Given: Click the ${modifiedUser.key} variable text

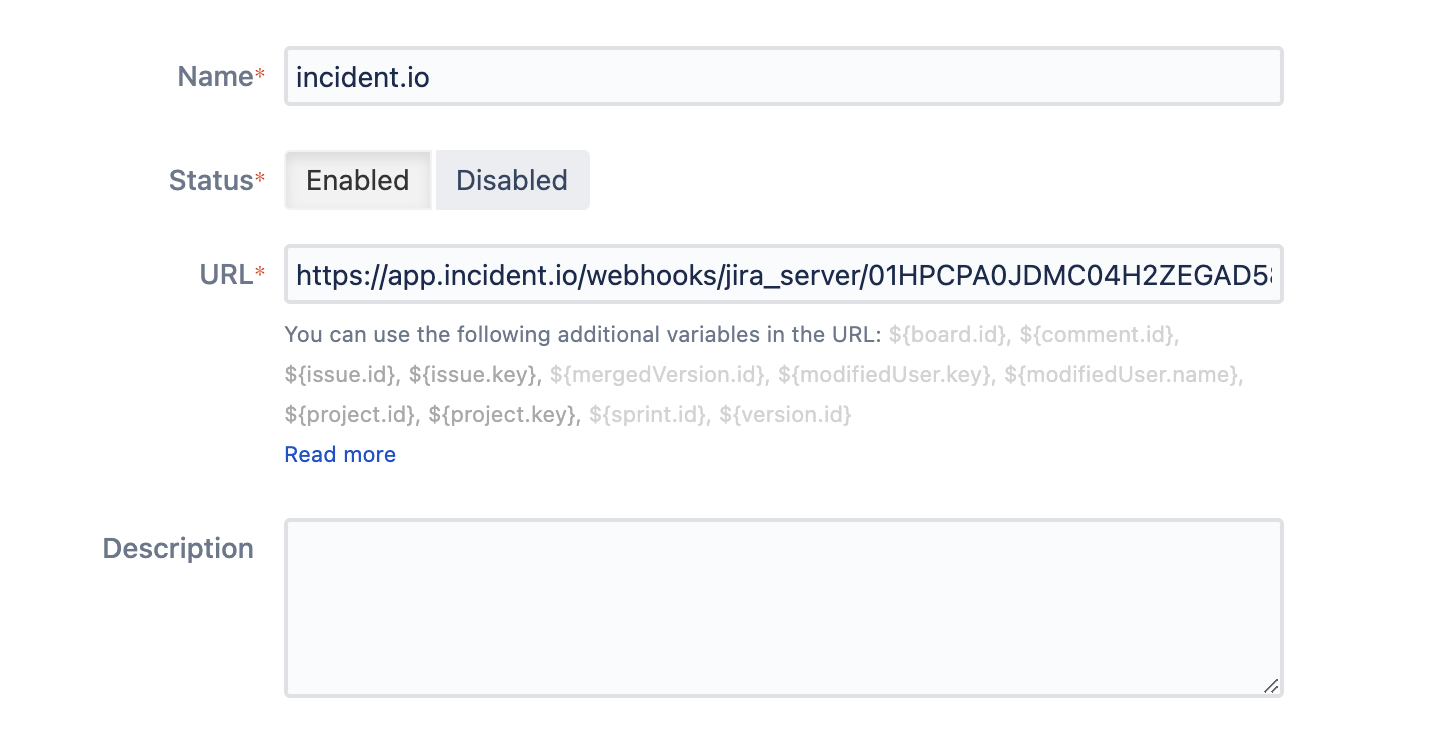Looking at the screenshot, I should [884, 375].
